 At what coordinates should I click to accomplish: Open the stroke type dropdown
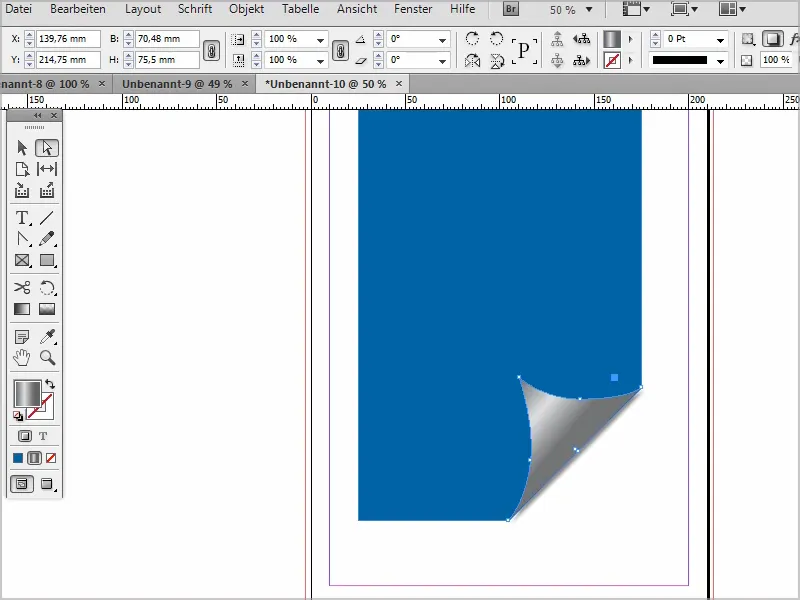point(720,61)
